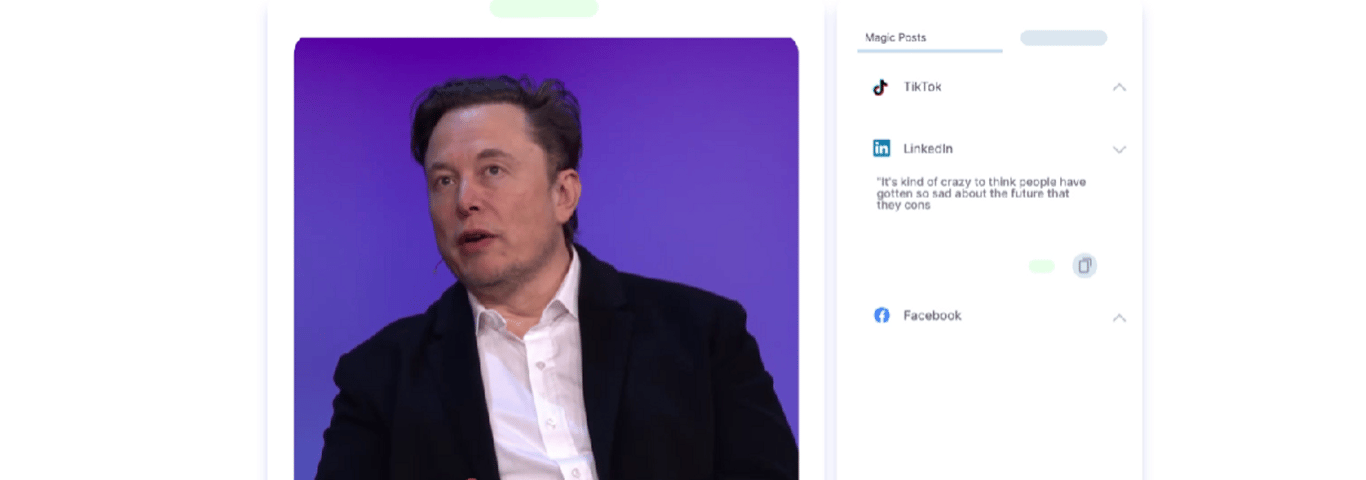Click the small green button beside the copy icon
The image size is (1366, 480).
point(1042,266)
